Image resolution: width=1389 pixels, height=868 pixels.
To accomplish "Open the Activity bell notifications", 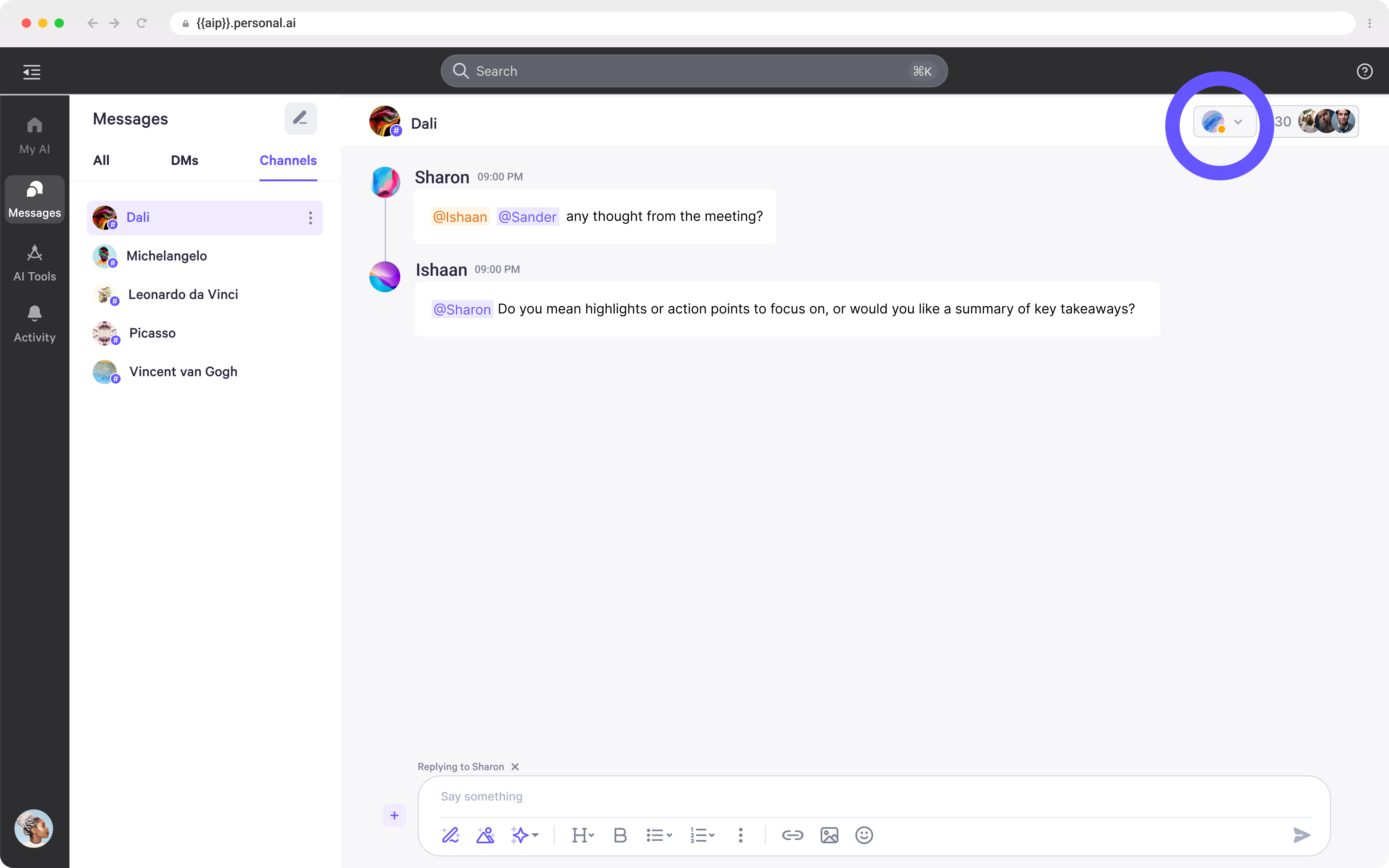I will pyautogui.click(x=34, y=324).
